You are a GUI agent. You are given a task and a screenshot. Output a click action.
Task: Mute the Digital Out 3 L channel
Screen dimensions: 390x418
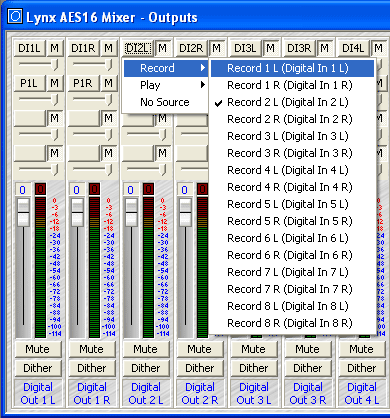254,349
